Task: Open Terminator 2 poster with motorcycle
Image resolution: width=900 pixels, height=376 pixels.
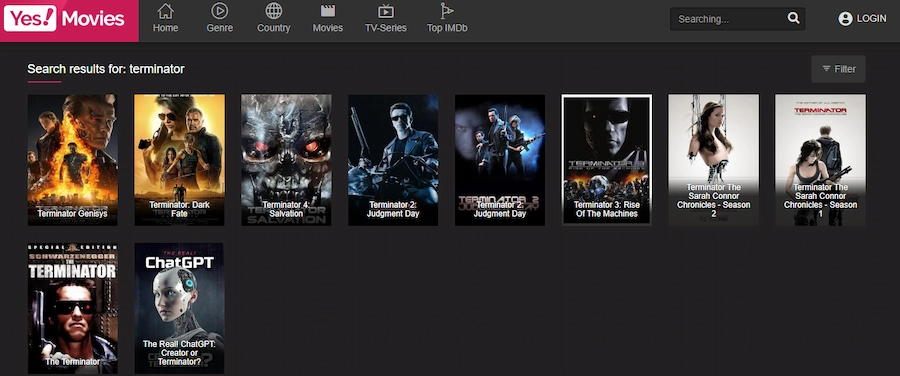Action: pos(393,160)
